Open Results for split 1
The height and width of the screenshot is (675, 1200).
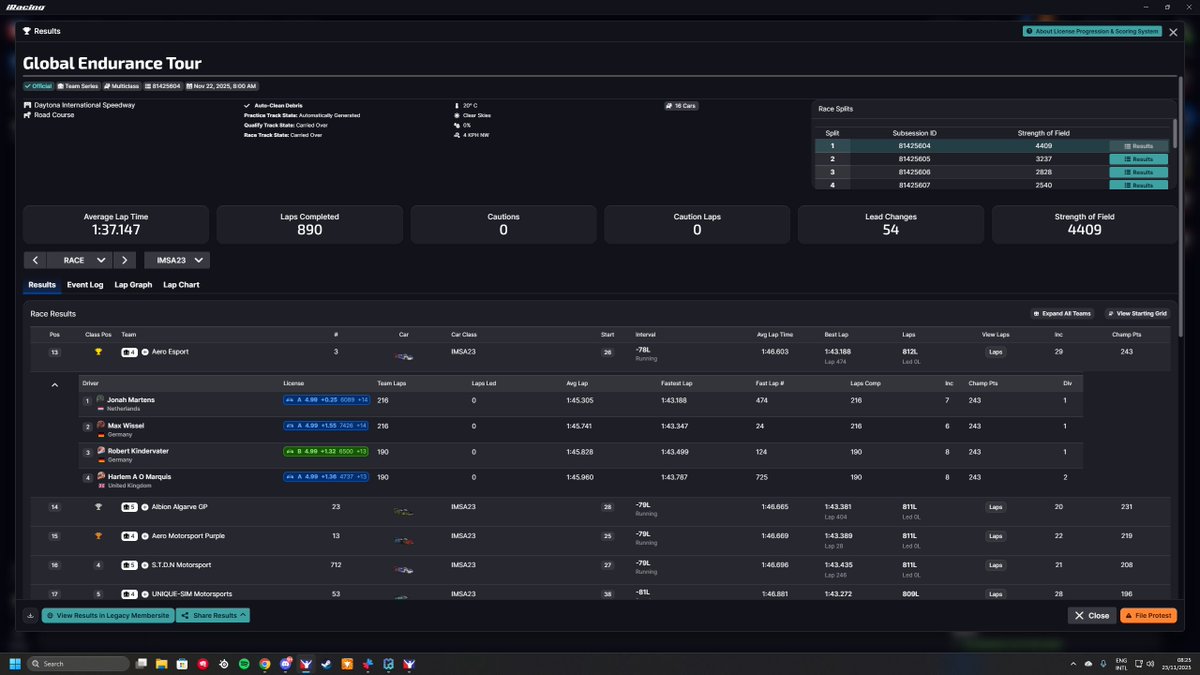(x=1138, y=146)
